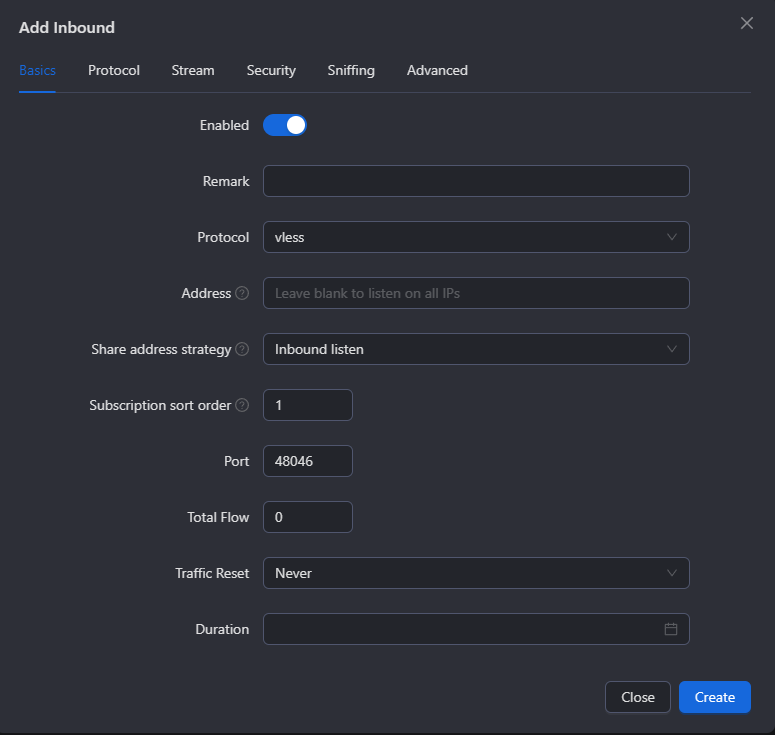
Task: Click the Enabled label
Action: tap(224, 125)
